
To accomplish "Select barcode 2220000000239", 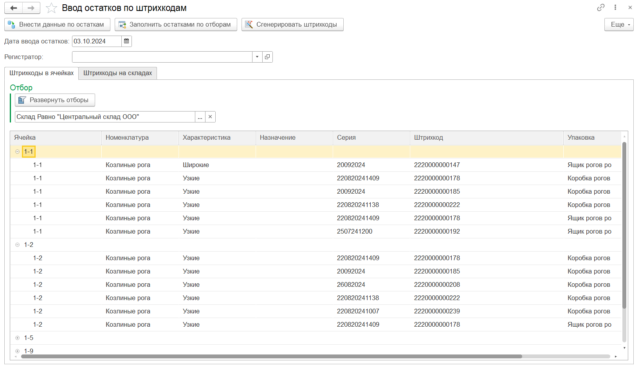I will point(437,311).
